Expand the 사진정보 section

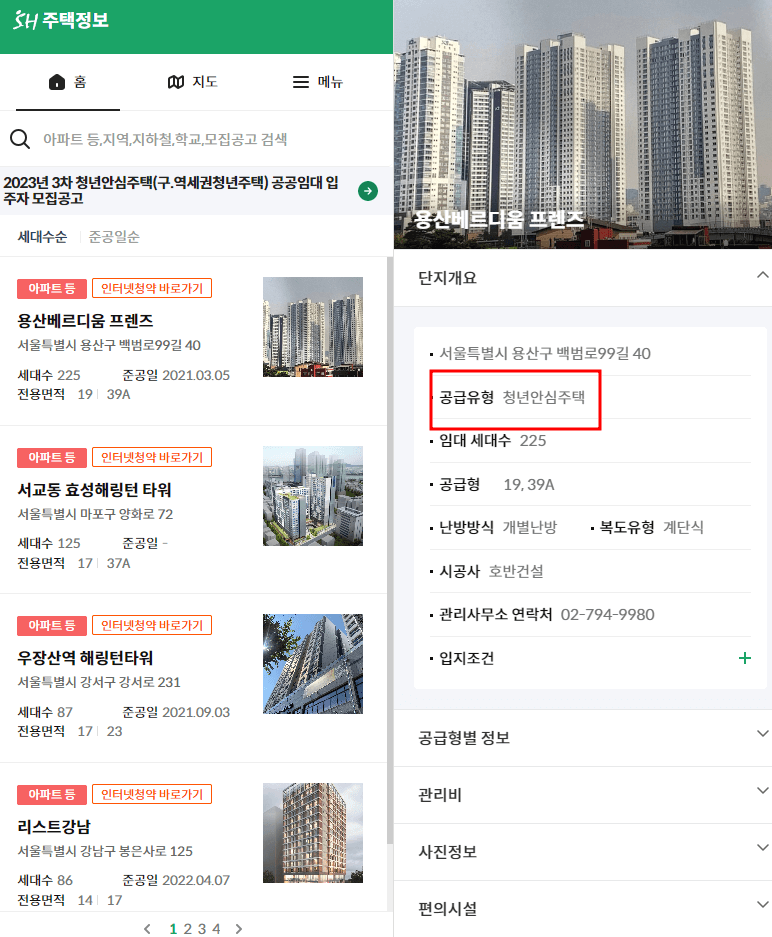(583, 852)
